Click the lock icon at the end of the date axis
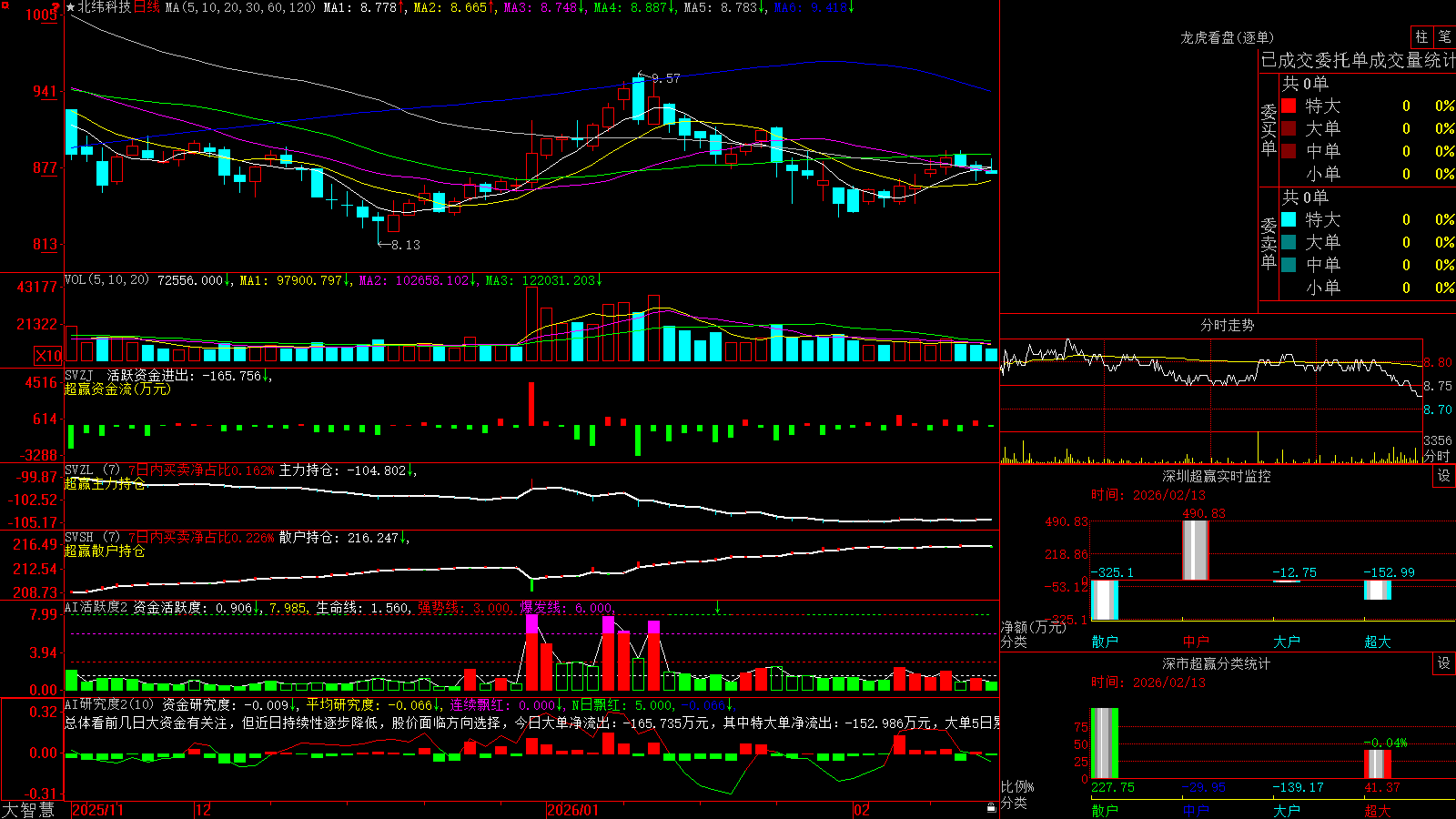This screenshot has width=1456, height=819. [x=991, y=807]
